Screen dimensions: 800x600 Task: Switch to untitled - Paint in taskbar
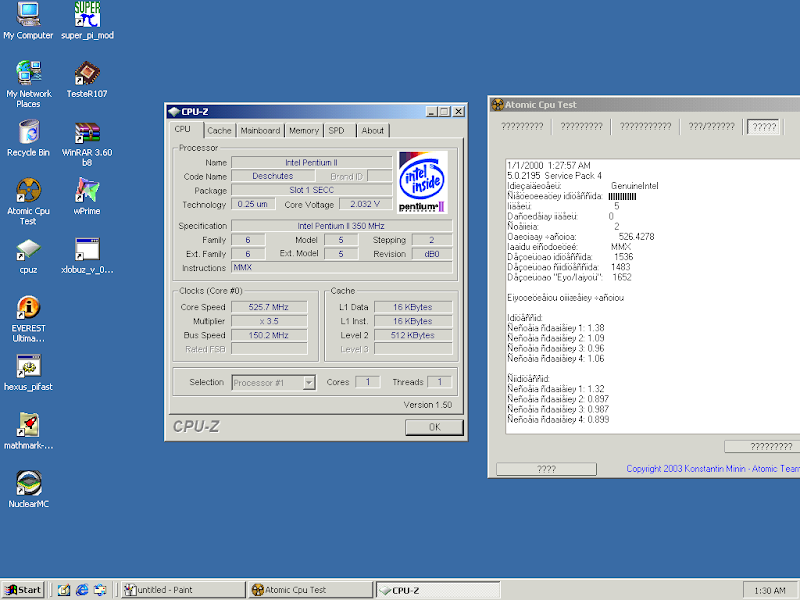point(182,590)
